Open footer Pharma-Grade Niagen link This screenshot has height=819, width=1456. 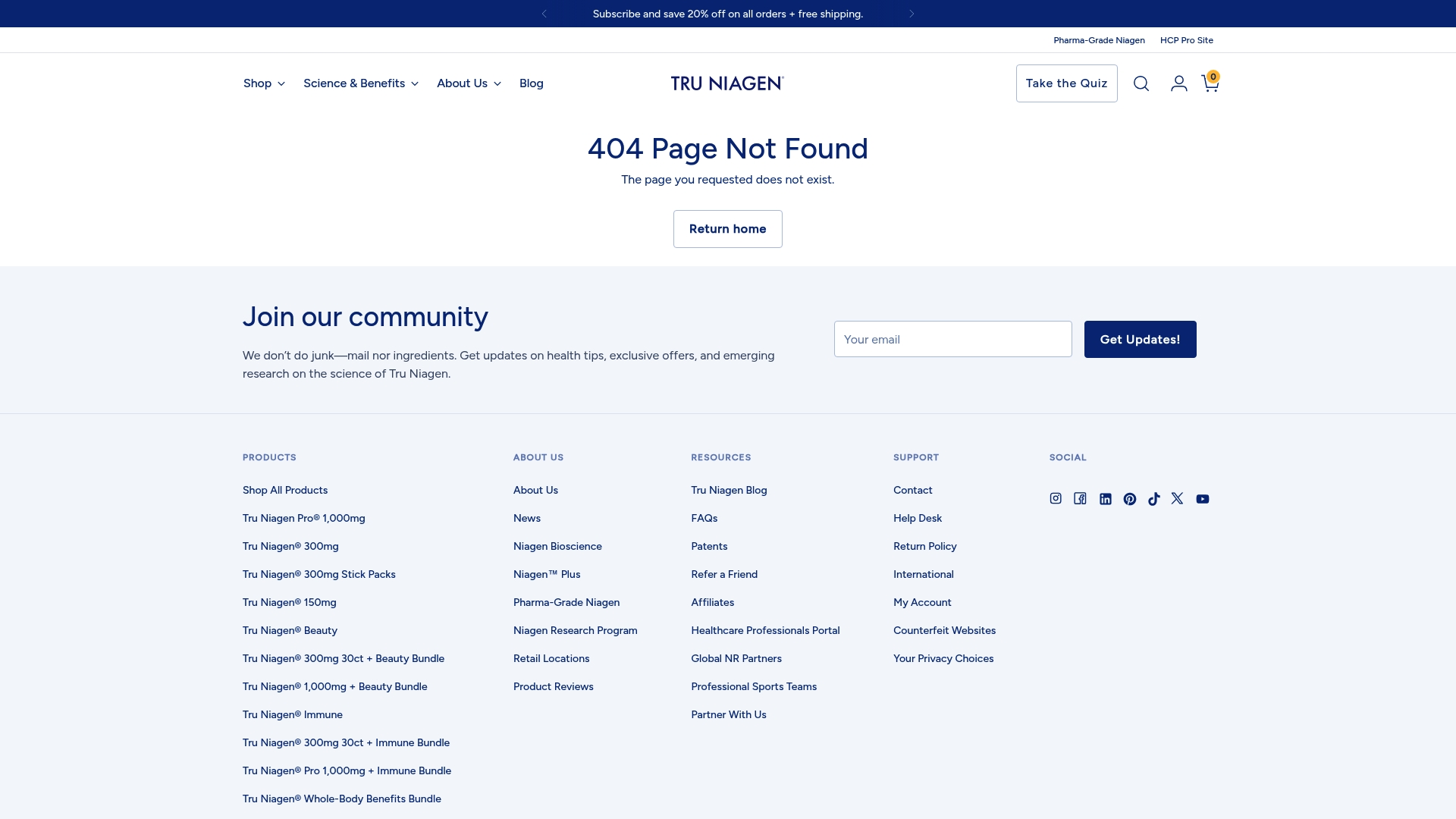[x=566, y=603]
